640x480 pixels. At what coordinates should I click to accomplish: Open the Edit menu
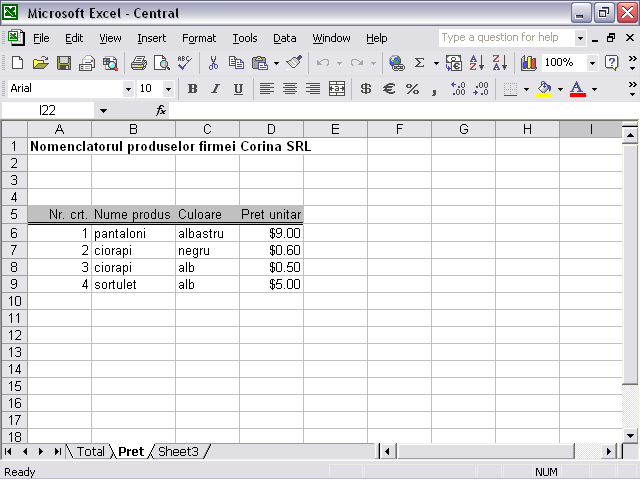[74, 38]
